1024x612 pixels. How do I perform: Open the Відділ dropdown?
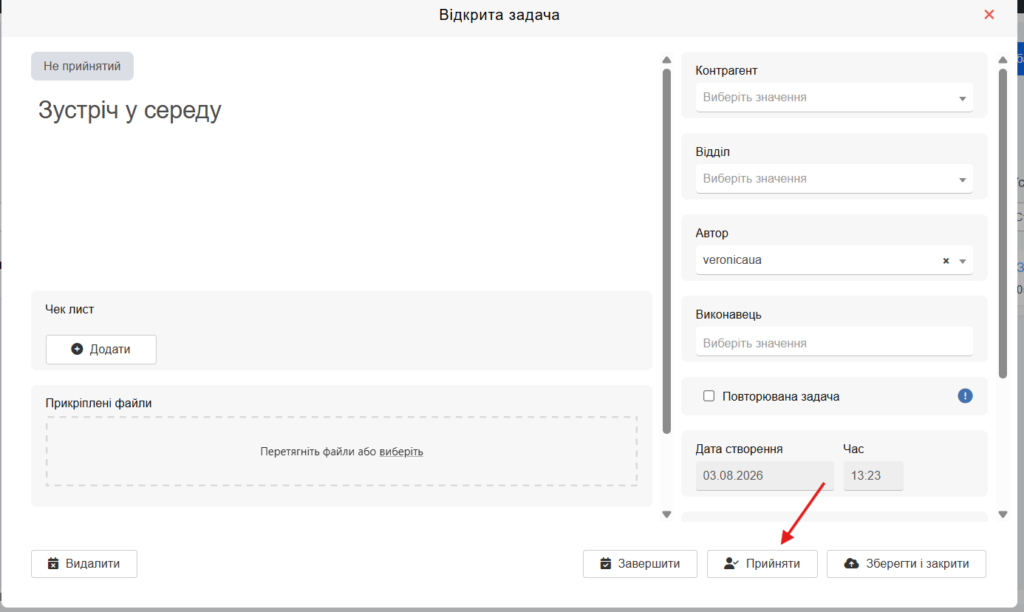pyautogui.click(x=834, y=179)
